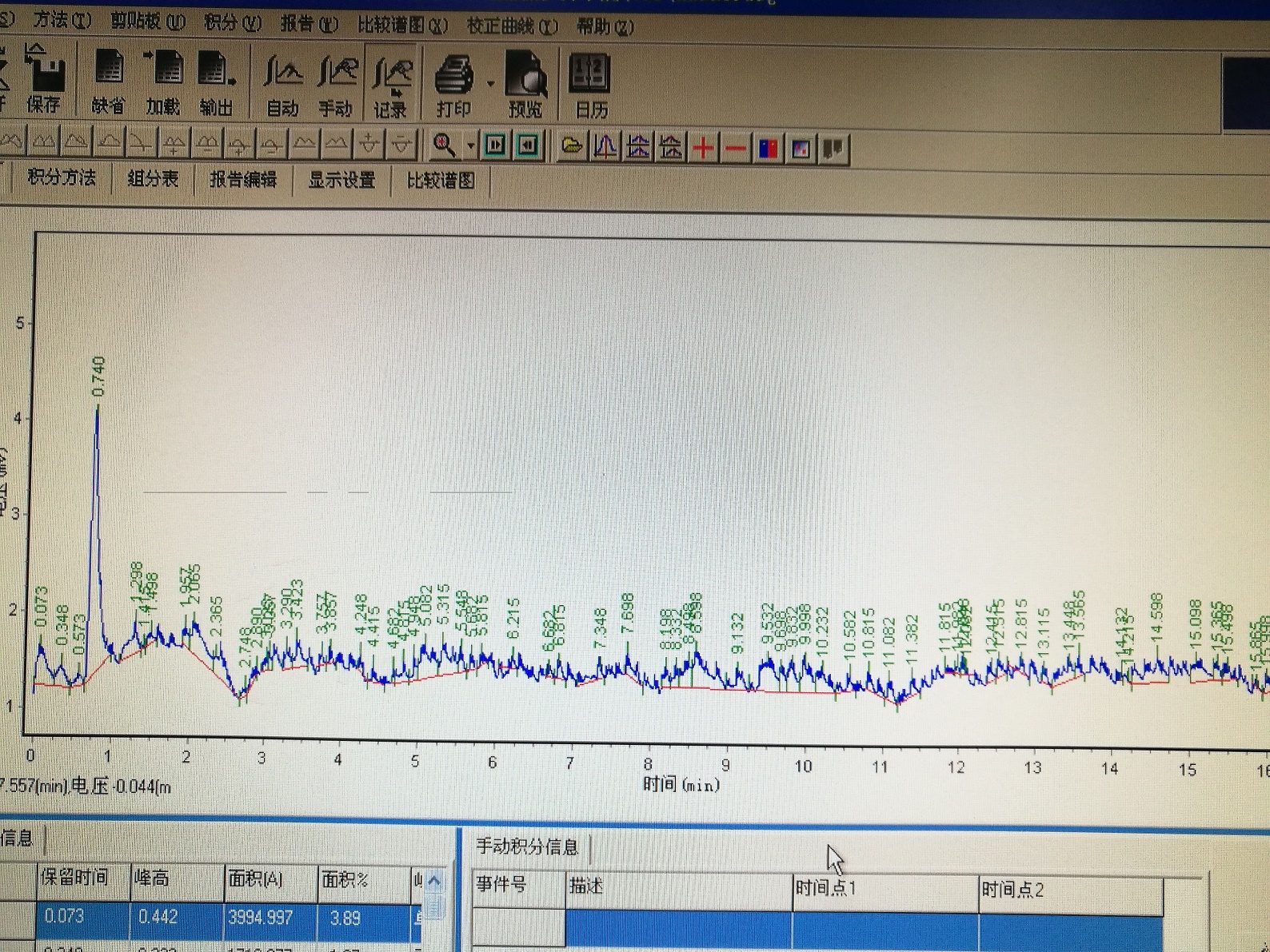1270x952 pixels.
Task: Open 预览 print preview icon
Action: click(525, 85)
